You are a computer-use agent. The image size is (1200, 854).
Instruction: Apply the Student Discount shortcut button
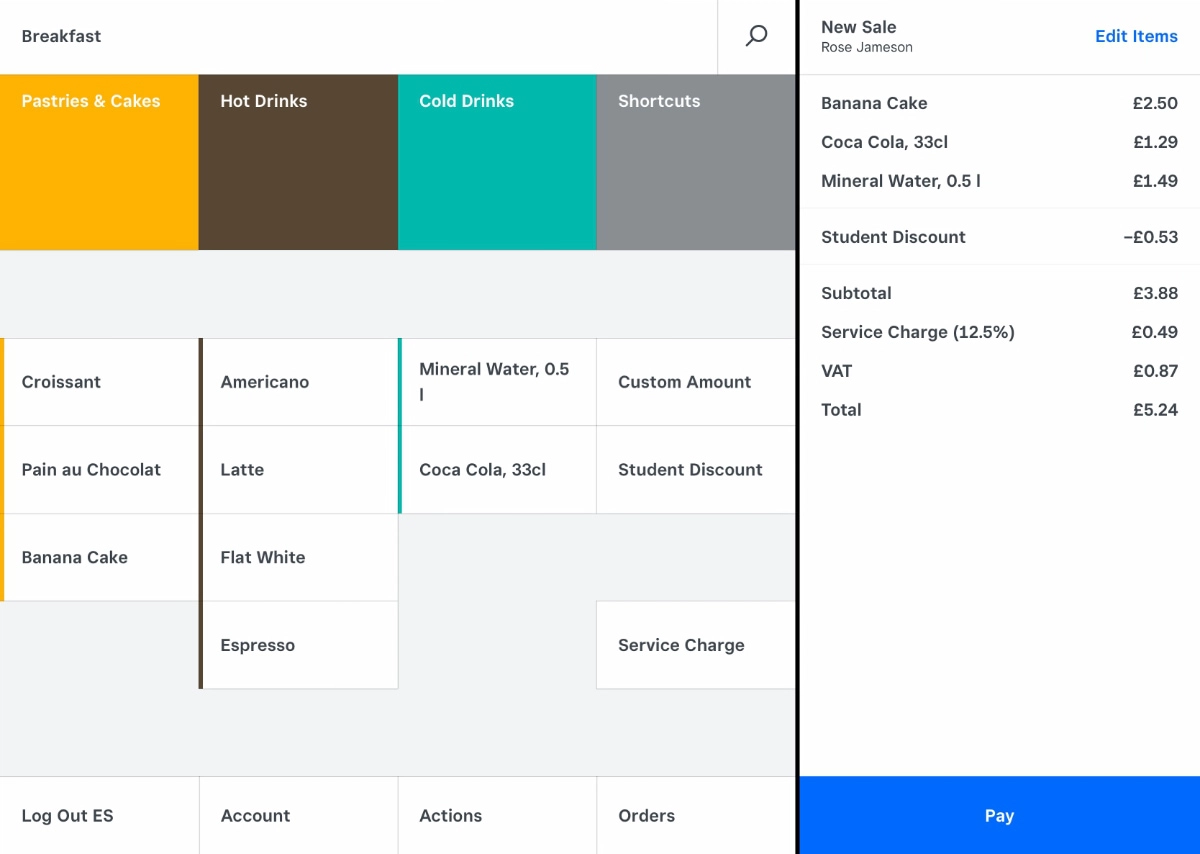696,470
